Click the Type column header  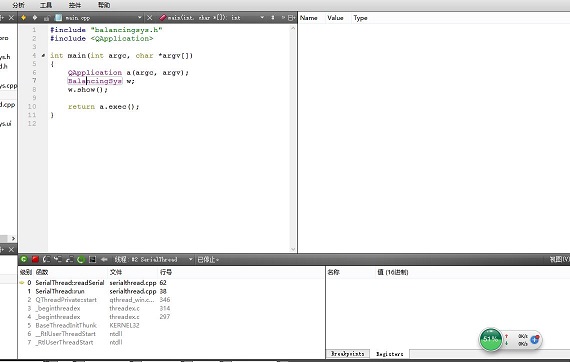pyautogui.click(x=360, y=18)
